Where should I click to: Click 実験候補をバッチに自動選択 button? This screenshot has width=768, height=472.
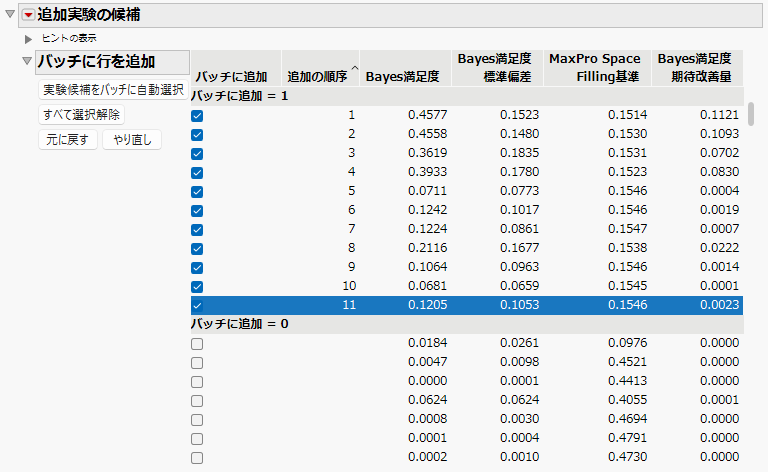(113, 90)
